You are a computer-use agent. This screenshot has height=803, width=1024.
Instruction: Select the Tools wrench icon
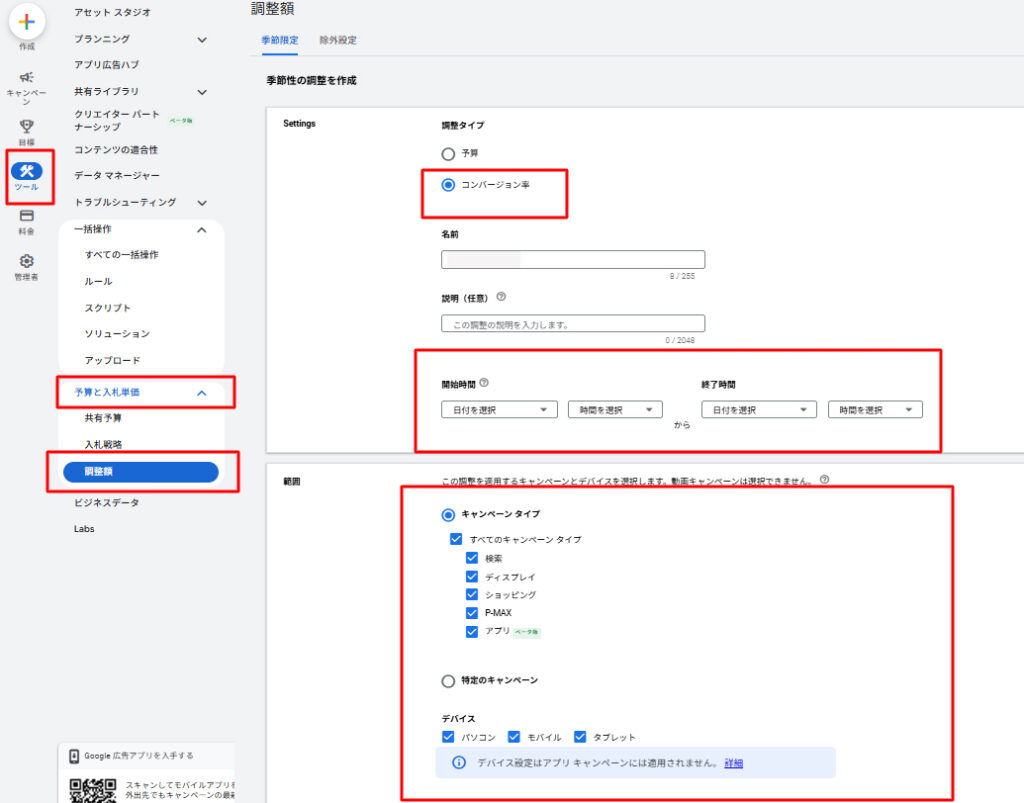point(27,171)
